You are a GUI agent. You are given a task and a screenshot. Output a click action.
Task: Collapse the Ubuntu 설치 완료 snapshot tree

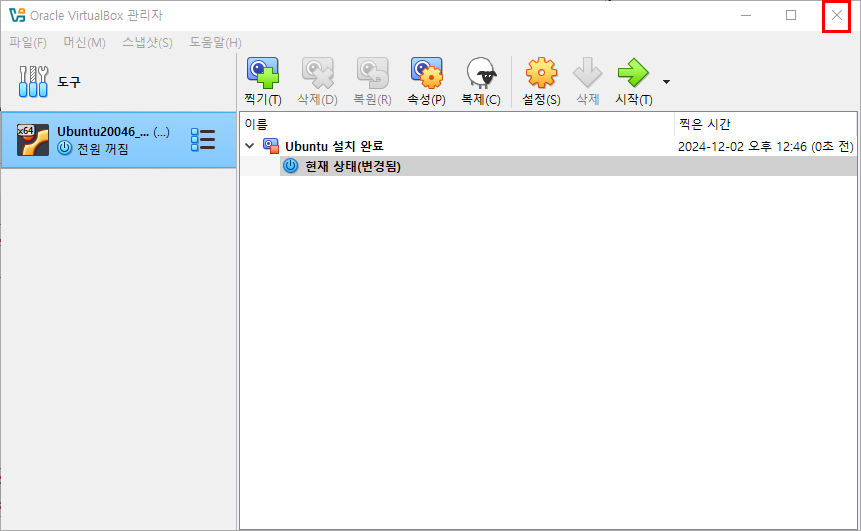250,146
